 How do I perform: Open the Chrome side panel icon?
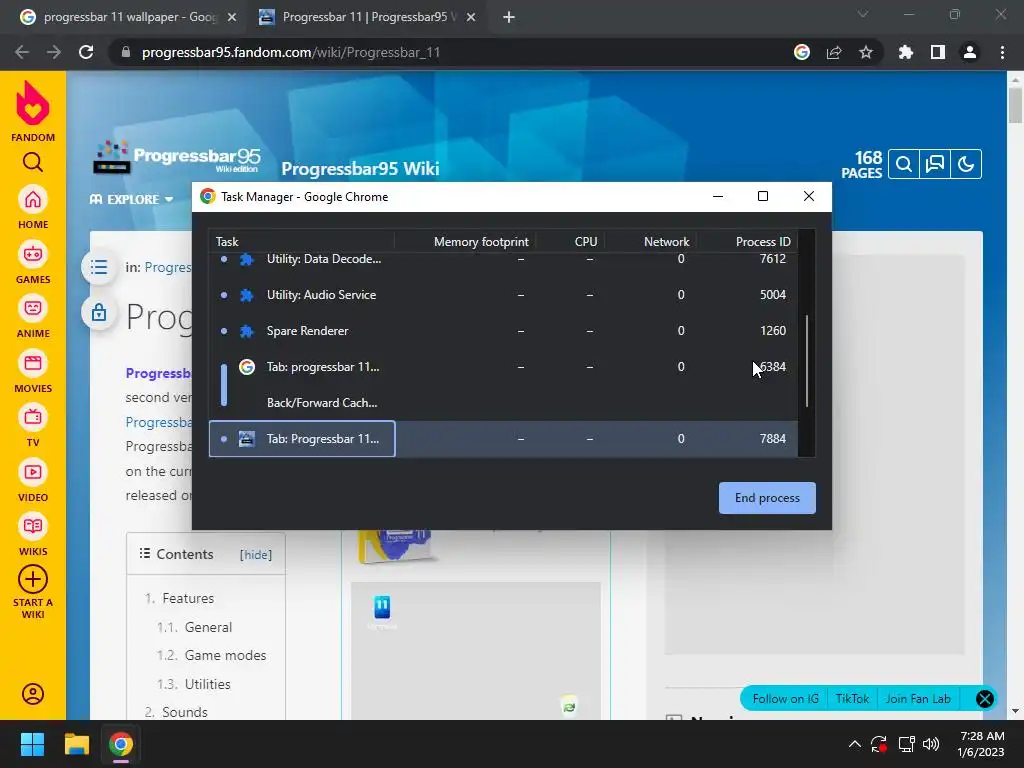click(937, 52)
